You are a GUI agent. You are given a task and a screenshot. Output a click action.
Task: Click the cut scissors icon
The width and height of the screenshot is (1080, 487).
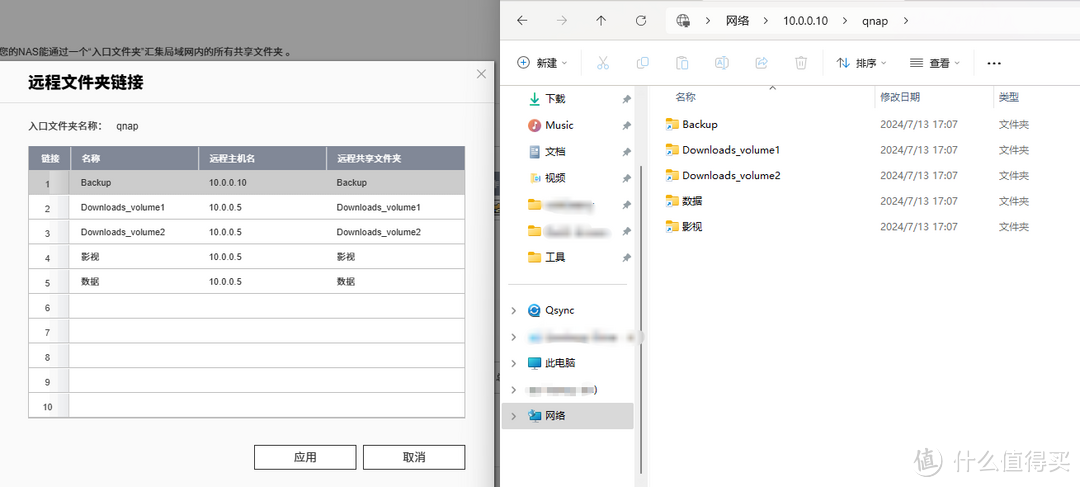603,63
